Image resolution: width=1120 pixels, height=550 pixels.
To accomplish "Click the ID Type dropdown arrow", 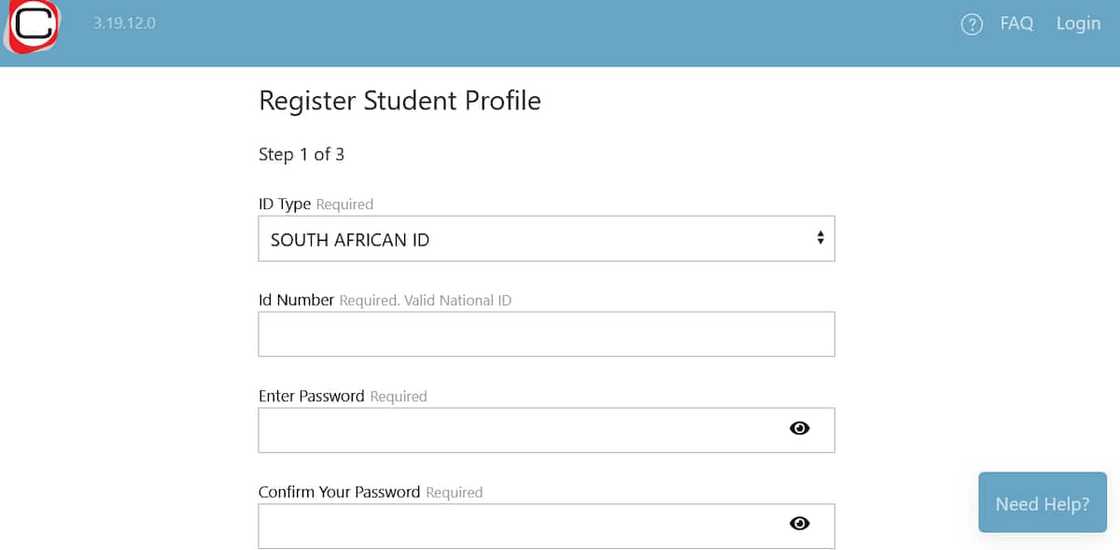I will [x=820, y=238].
